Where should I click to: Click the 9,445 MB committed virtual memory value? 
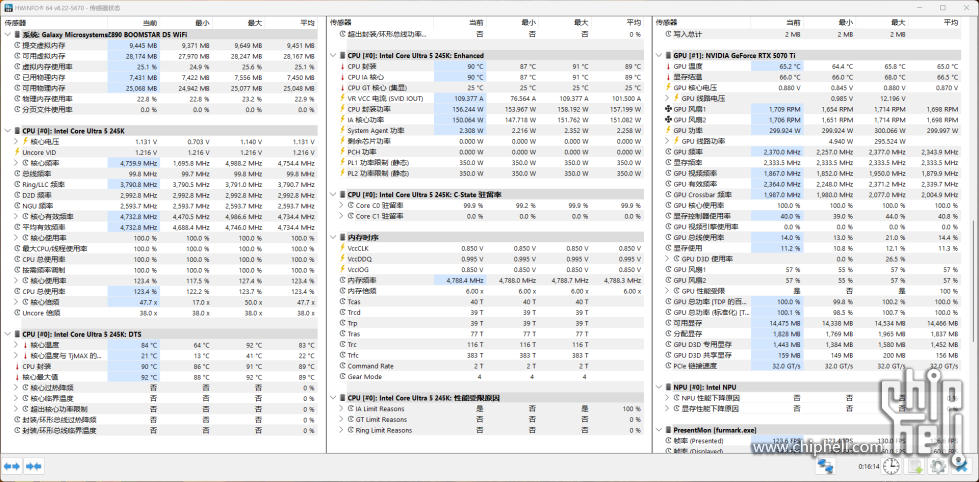pos(143,46)
